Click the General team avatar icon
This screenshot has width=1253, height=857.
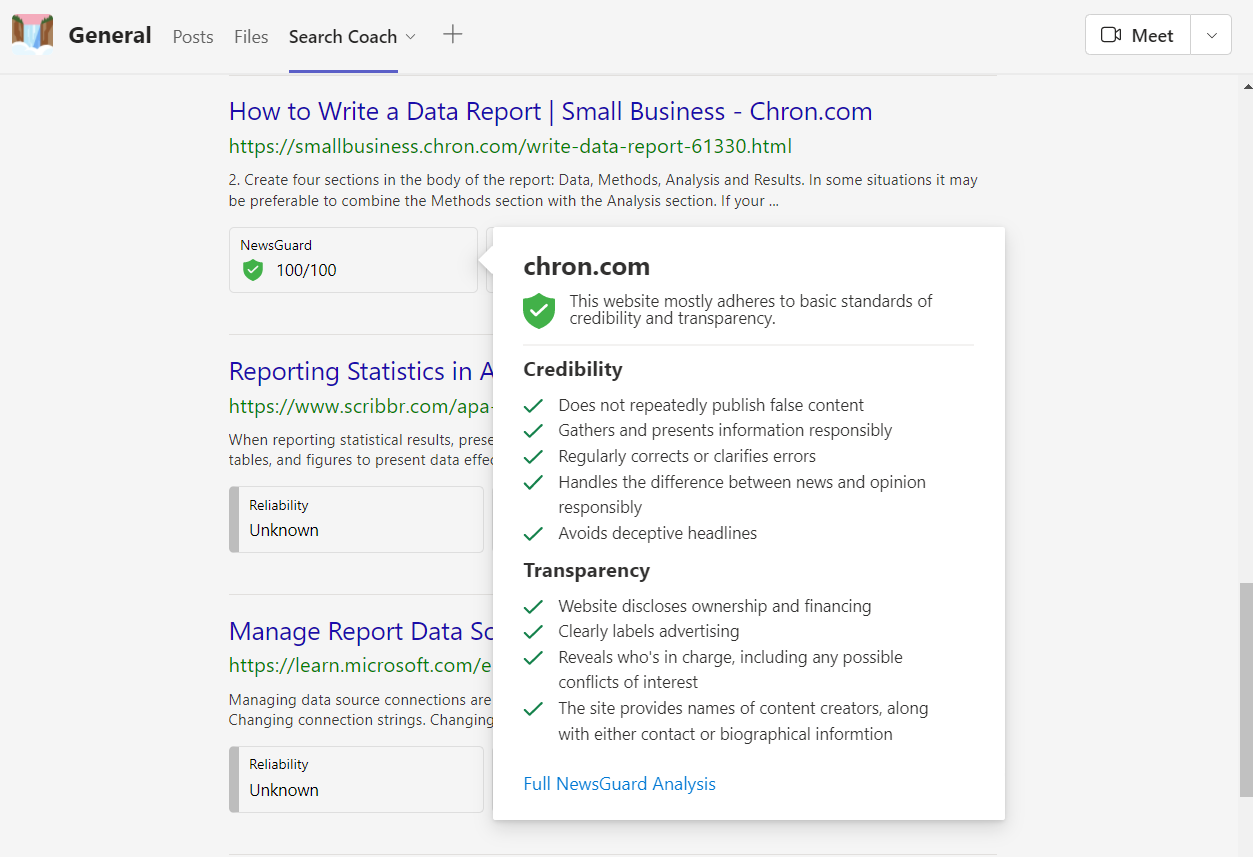pos(32,33)
